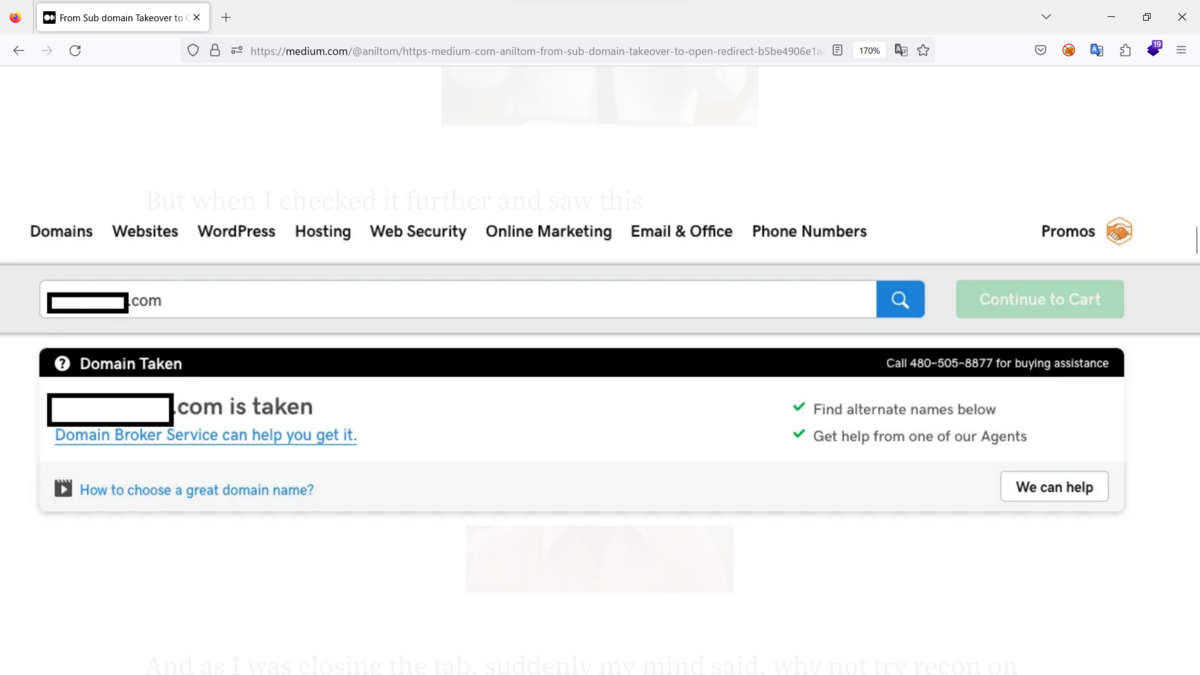This screenshot has height=675, width=1200.
Task: Click 'Get help from one of our Agents'
Action: (x=920, y=436)
